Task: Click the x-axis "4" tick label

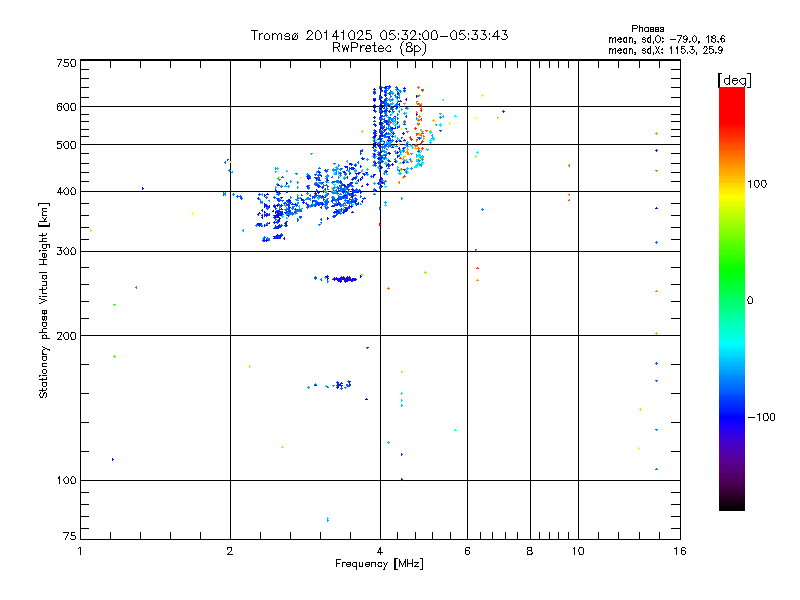Action: pos(380,551)
